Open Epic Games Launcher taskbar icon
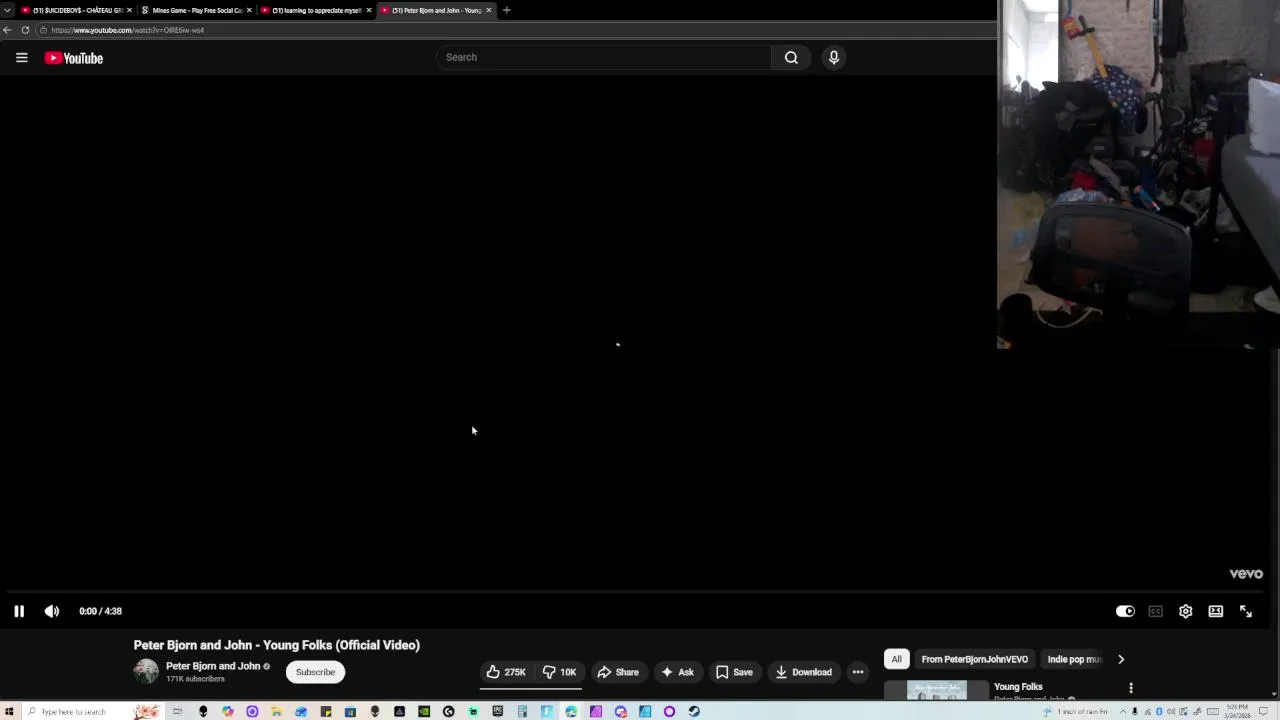 point(498,711)
